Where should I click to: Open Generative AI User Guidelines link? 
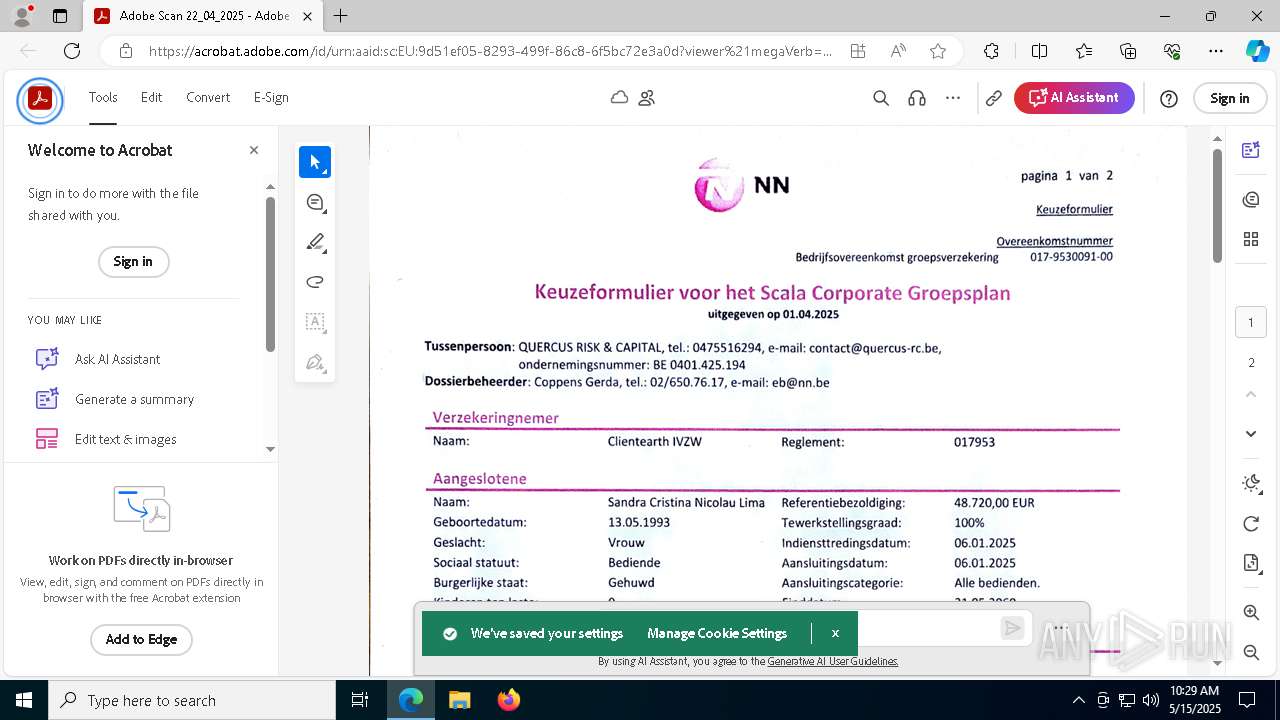833,661
